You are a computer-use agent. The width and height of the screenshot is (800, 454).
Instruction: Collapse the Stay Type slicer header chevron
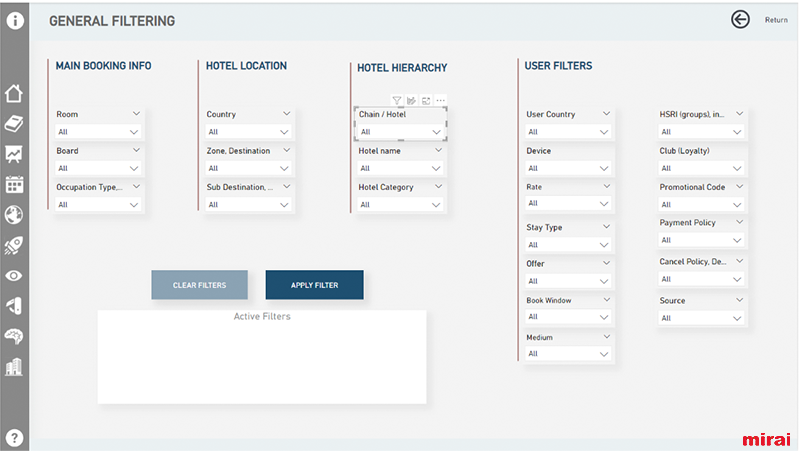[605, 227]
